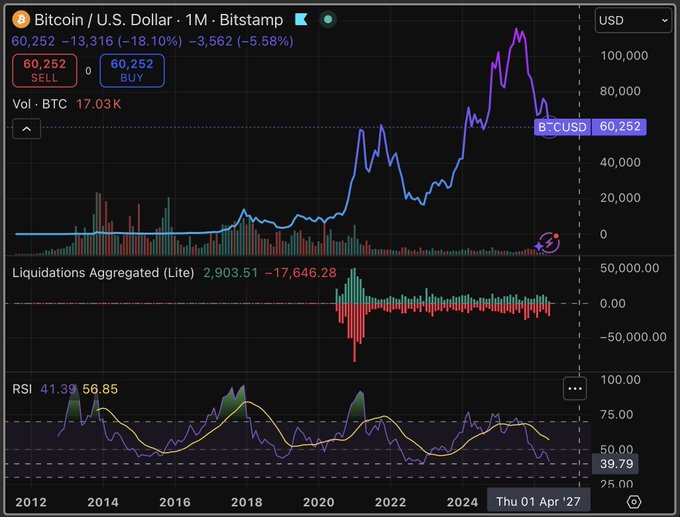Click the BTCUSD price label tag
The image size is (680, 517).
(562, 127)
